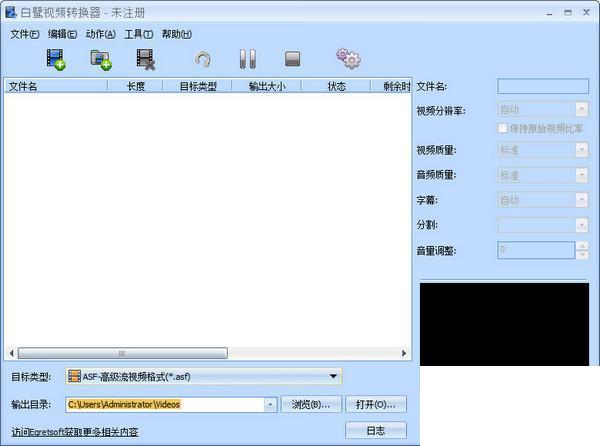
Task: Open the 视频分辨率 dropdown
Action: click(x=543, y=110)
